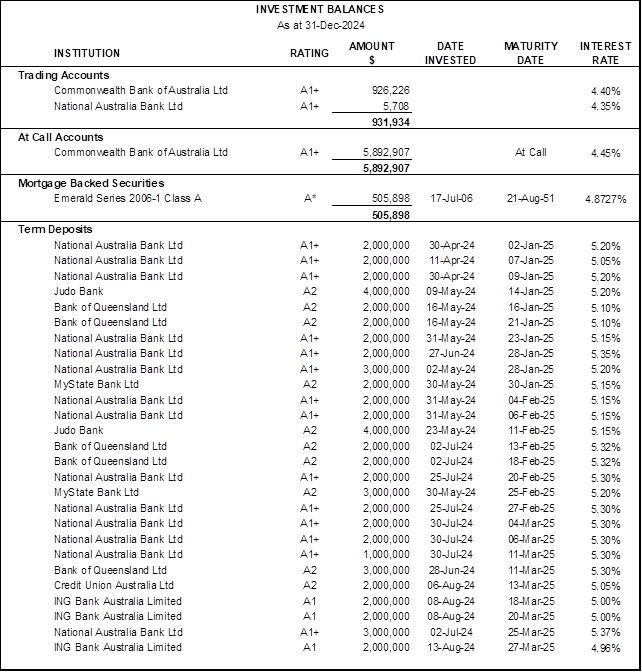This screenshot has width=642, height=672.
Task: Click the 02-May-24 date invested
Action: (x=451, y=369)
